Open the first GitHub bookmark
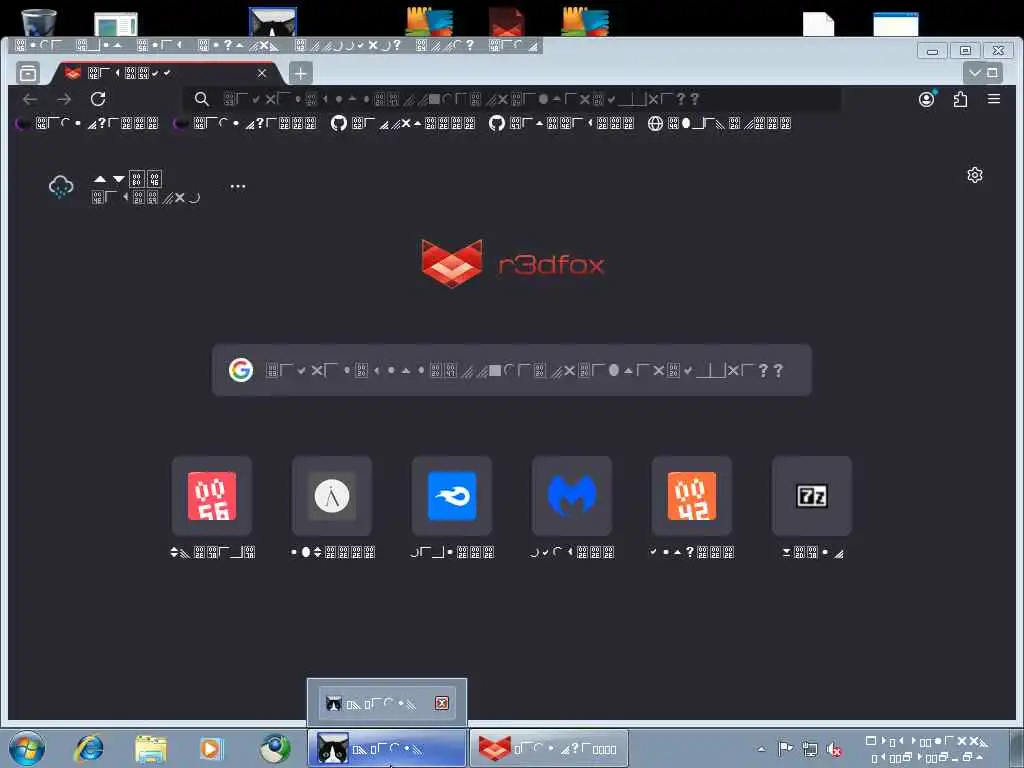This screenshot has height=768, width=1024. (404, 123)
